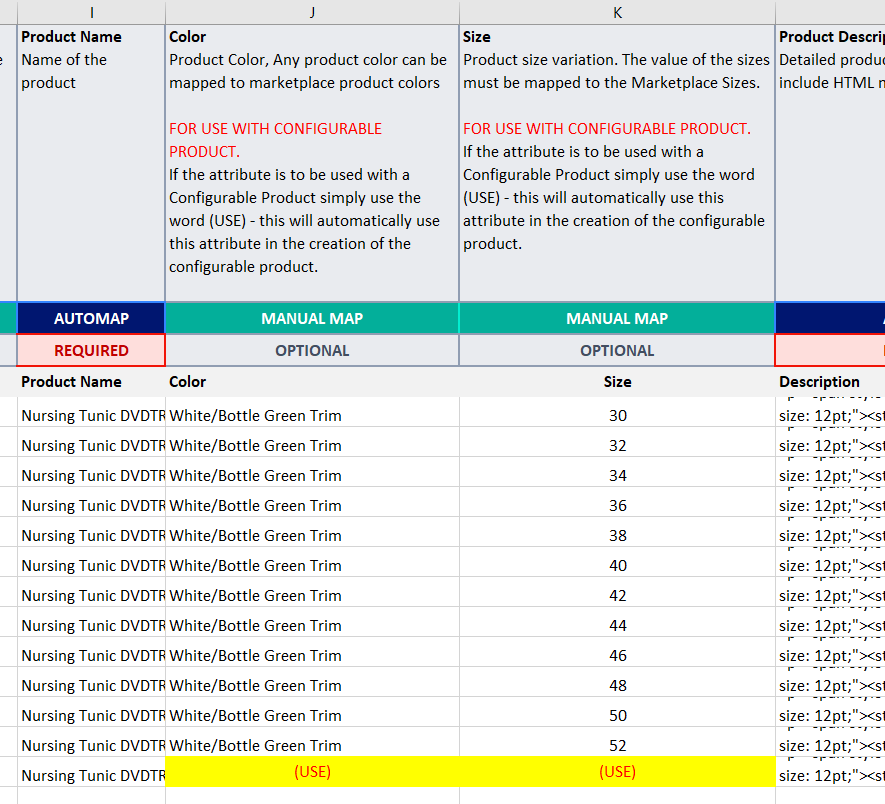Select OPTIONAL cell in the Color column
Image resolution: width=885 pixels, height=804 pixels.
click(312, 351)
